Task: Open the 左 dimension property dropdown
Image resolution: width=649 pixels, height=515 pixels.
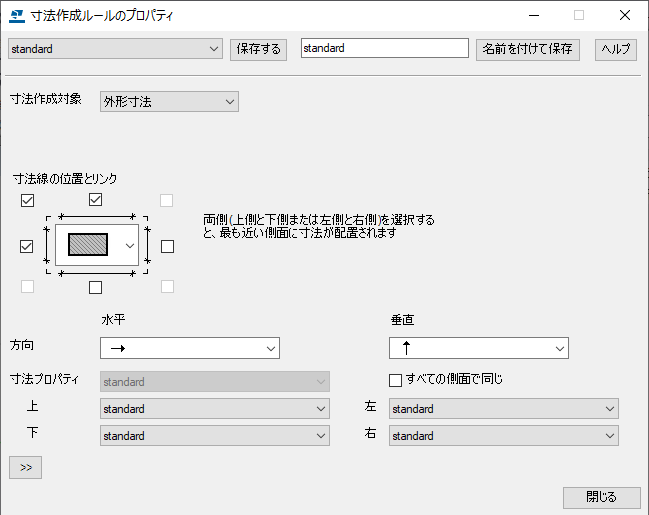Action: (503, 409)
